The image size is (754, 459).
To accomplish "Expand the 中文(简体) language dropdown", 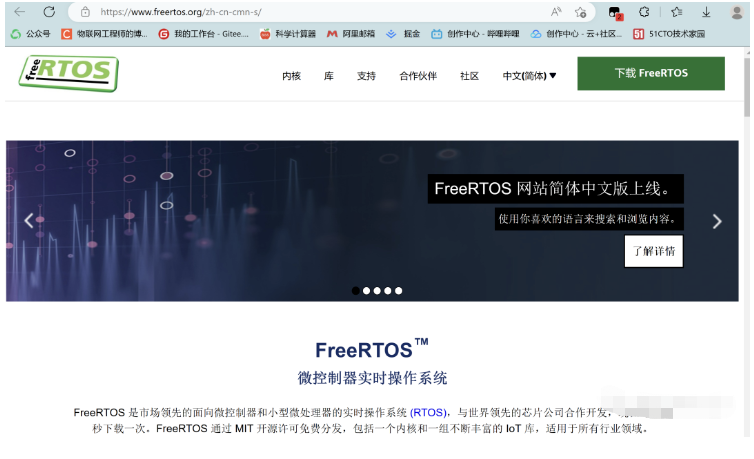I will pyautogui.click(x=529, y=76).
